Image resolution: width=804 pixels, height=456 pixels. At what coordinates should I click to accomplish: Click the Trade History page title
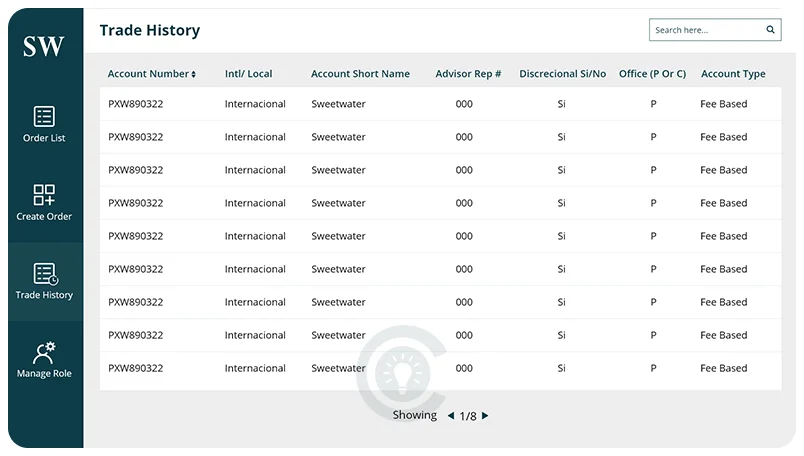(150, 30)
